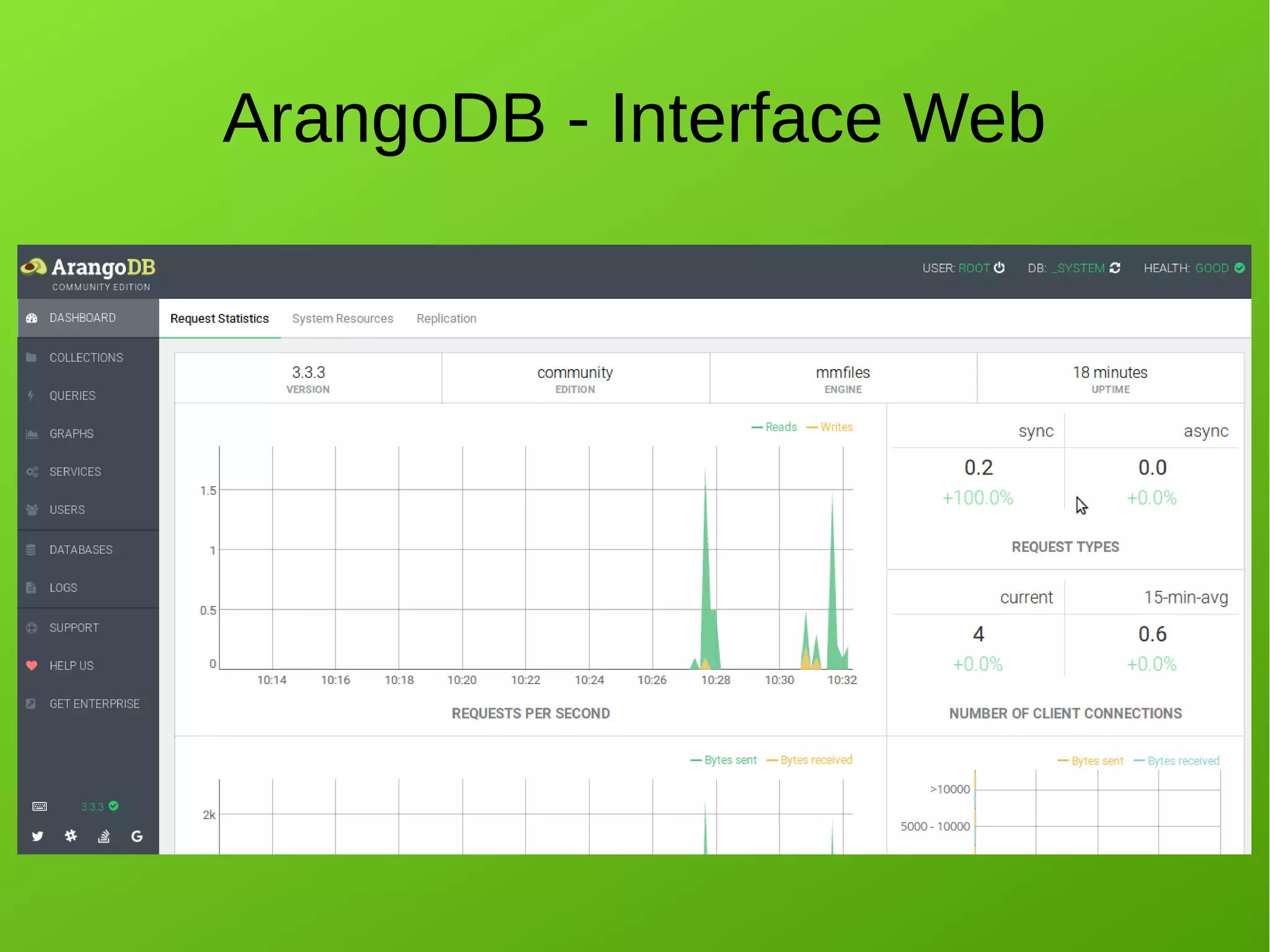
Task: Click the Graphs area chart icon
Action: point(32,434)
